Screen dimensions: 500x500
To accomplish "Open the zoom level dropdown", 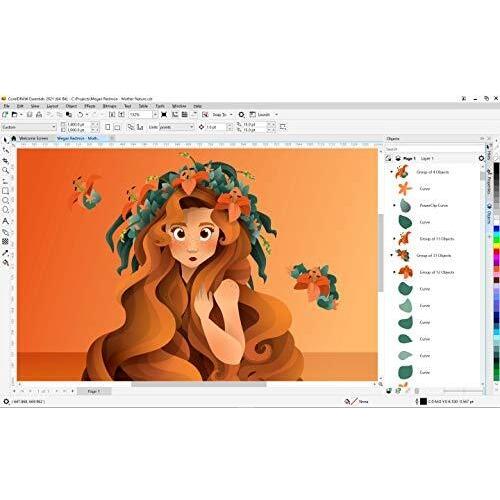I will click(155, 115).
